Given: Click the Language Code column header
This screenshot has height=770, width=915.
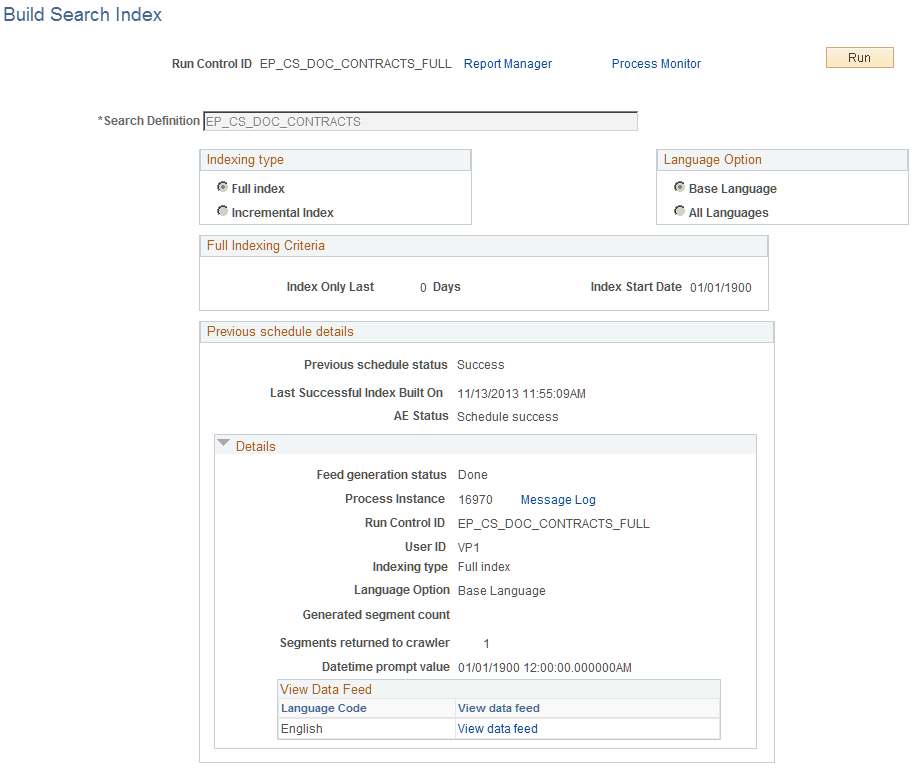Looking at the screenshot, I should click(323, 707).
